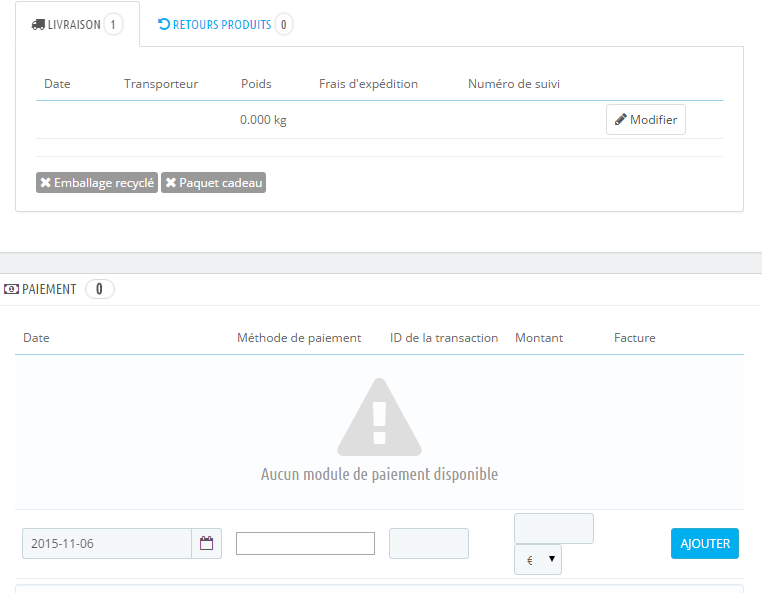This screenshot has height=593, width=762.
Task: Click the Date header in the payment table
Action: (x=36, y=338)
